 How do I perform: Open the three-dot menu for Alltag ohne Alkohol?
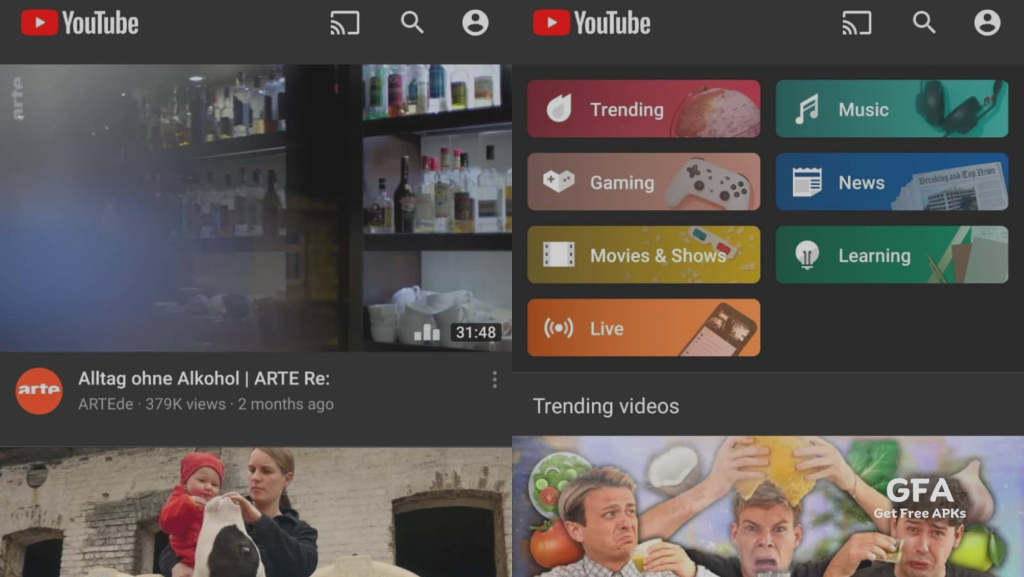[x=494, y=380]
